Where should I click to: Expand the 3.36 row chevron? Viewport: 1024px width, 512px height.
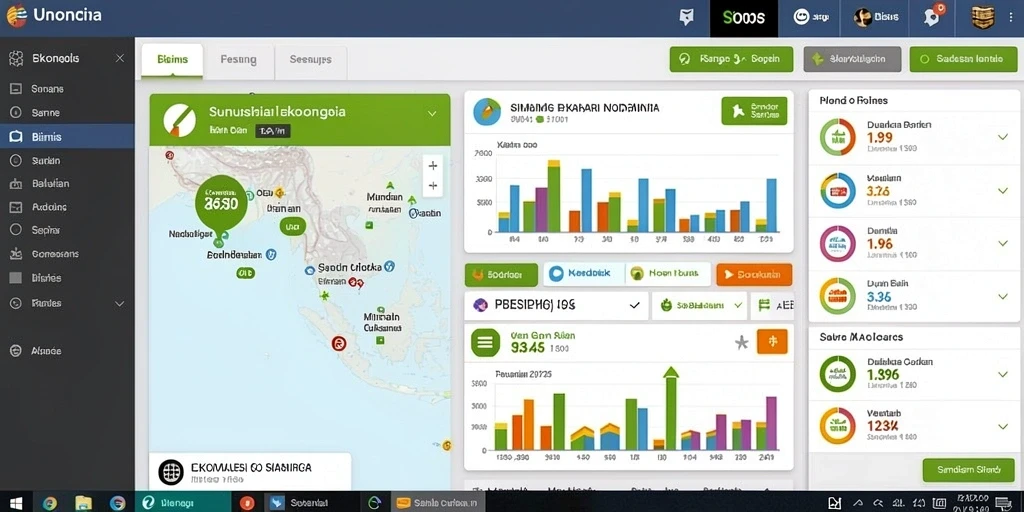coord(1003,296)
